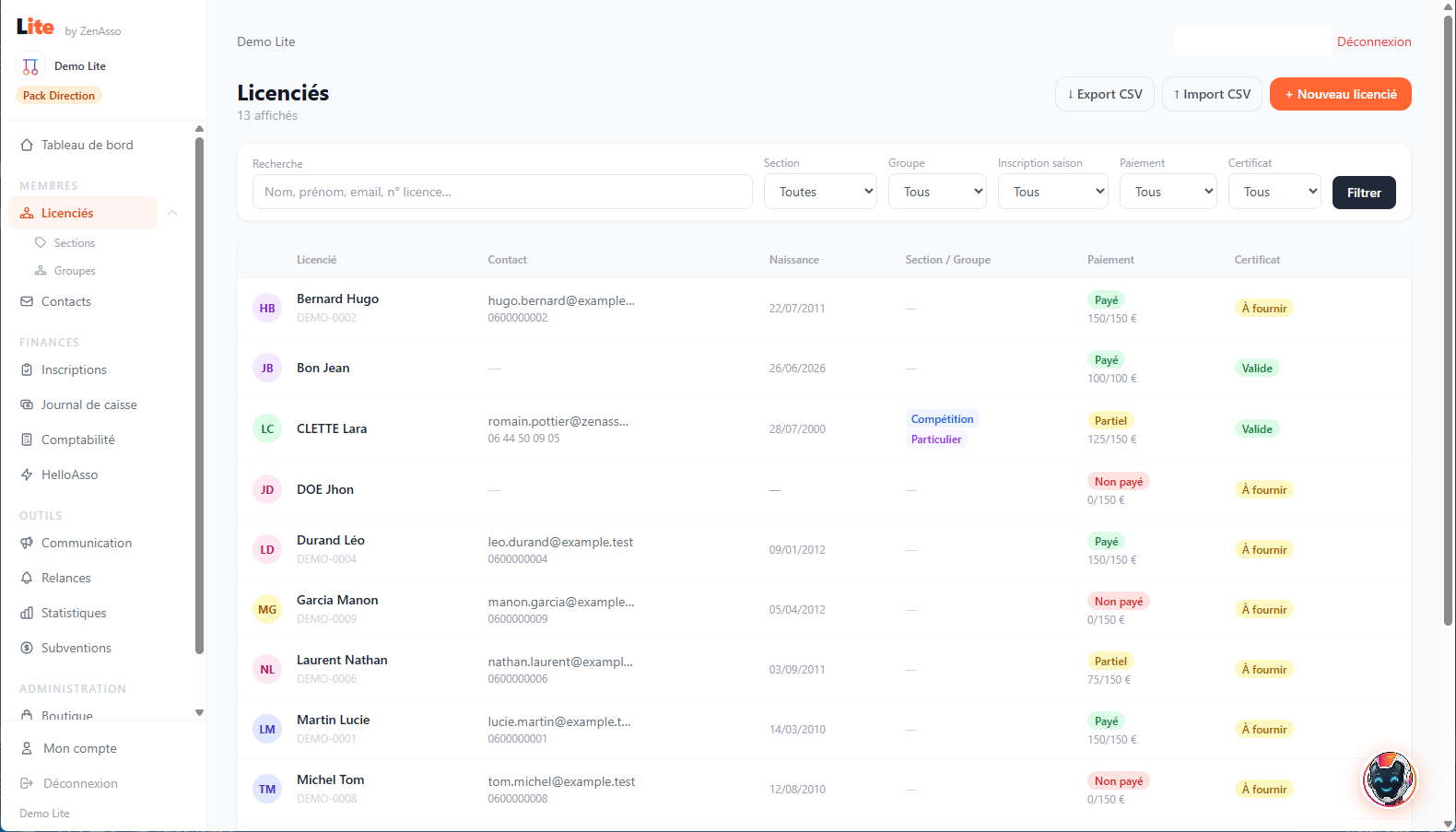Click the Relances bell icon
Image resolution: width=1456 pixels, height=832 pixels.
(x=27, y=578)
